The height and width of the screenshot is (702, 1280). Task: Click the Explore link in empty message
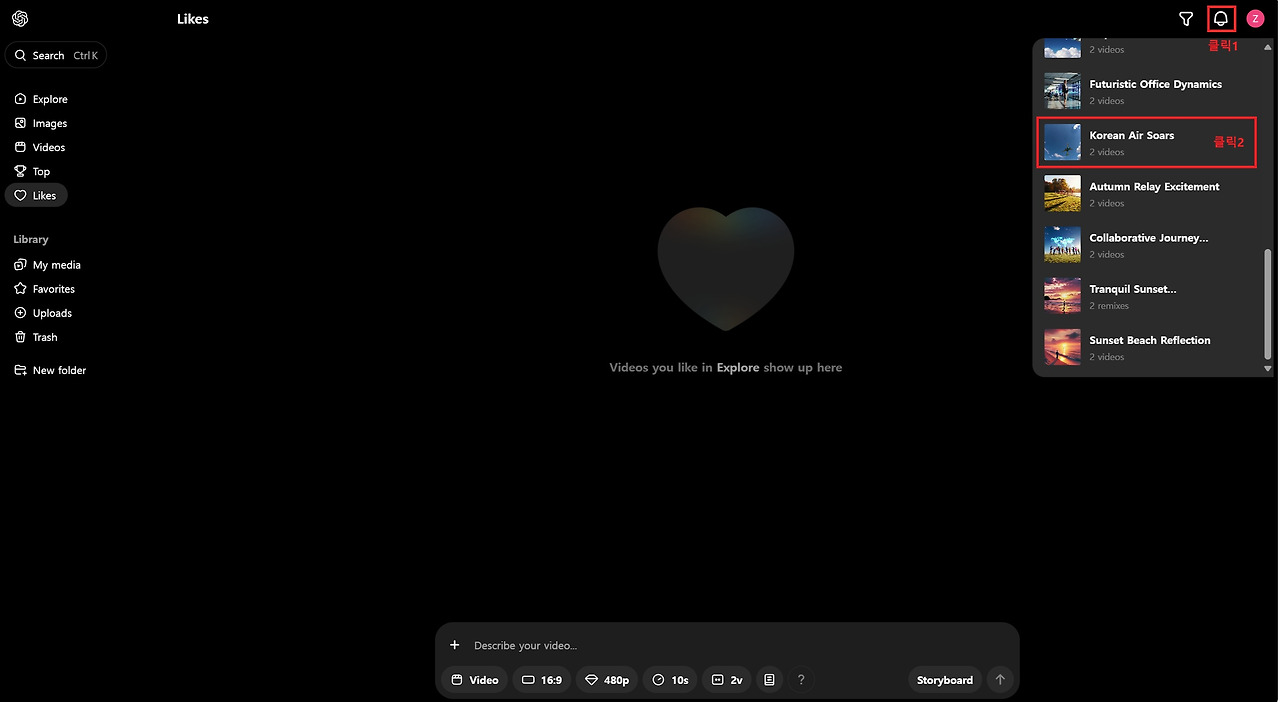(x=738, y=368)
